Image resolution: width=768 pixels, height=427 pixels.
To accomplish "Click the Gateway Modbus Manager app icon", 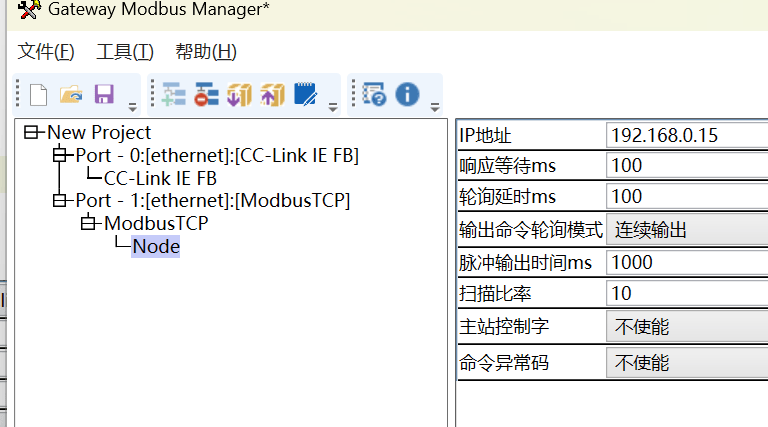I will [x=29, y=9].
